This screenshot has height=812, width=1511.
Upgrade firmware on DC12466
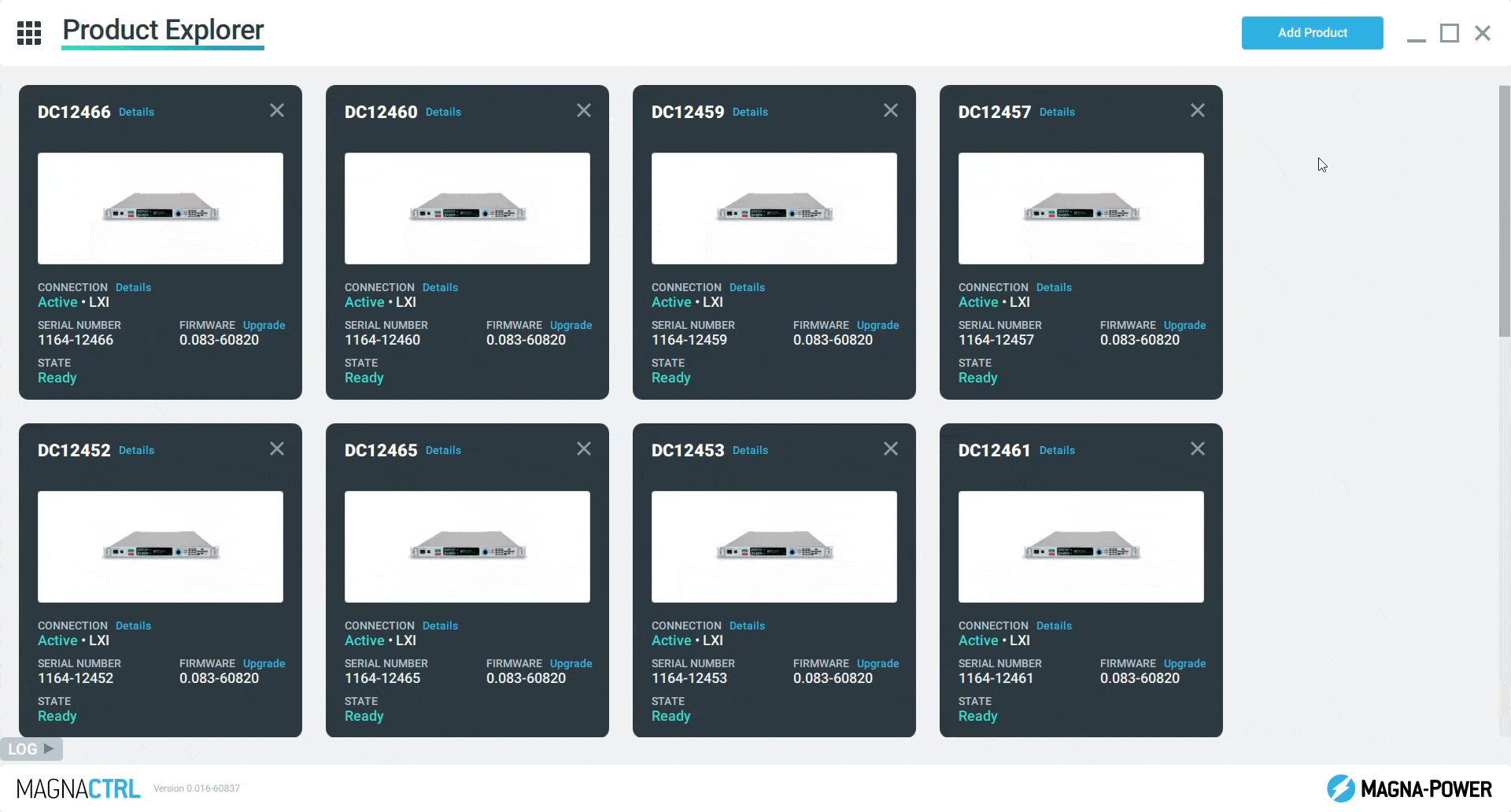click(x=264, y=326)
